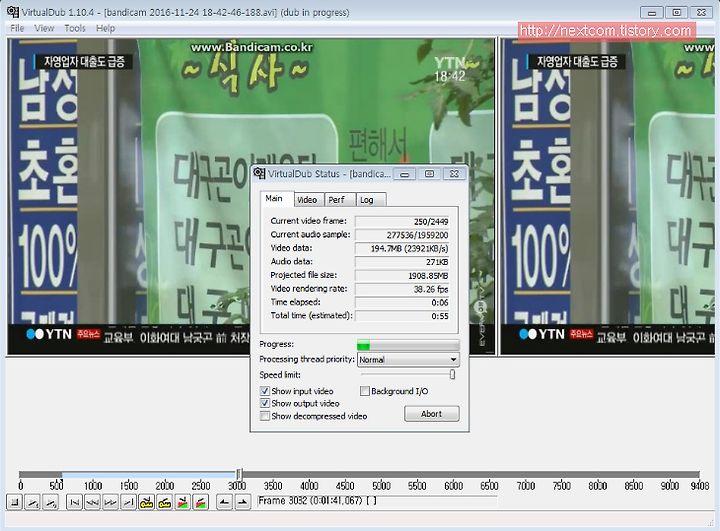Image resolution: width=720 pixels, height=531 pixels.
Task: Click the 1908.85MB projected file size value
Action: point(428,276)
